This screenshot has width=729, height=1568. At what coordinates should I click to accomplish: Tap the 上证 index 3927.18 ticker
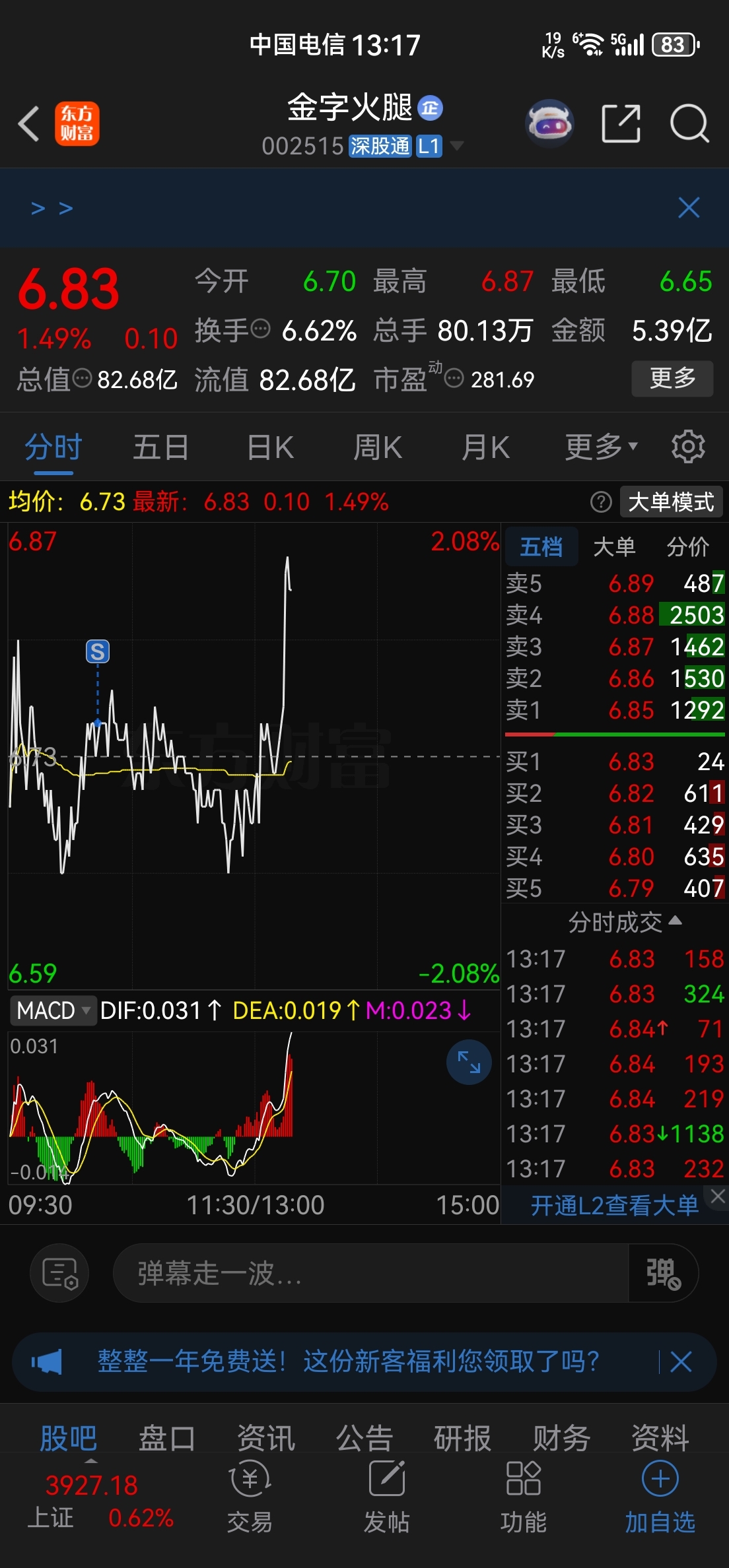[x=100, y=1501]
